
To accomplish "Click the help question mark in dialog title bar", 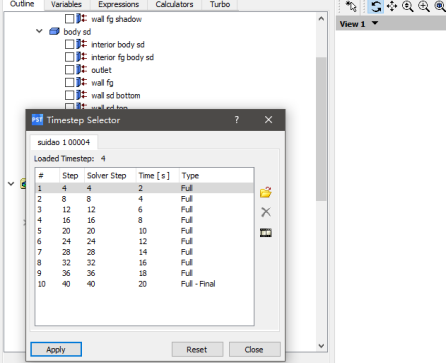I will pyautogui.click(x=236, y=120).
